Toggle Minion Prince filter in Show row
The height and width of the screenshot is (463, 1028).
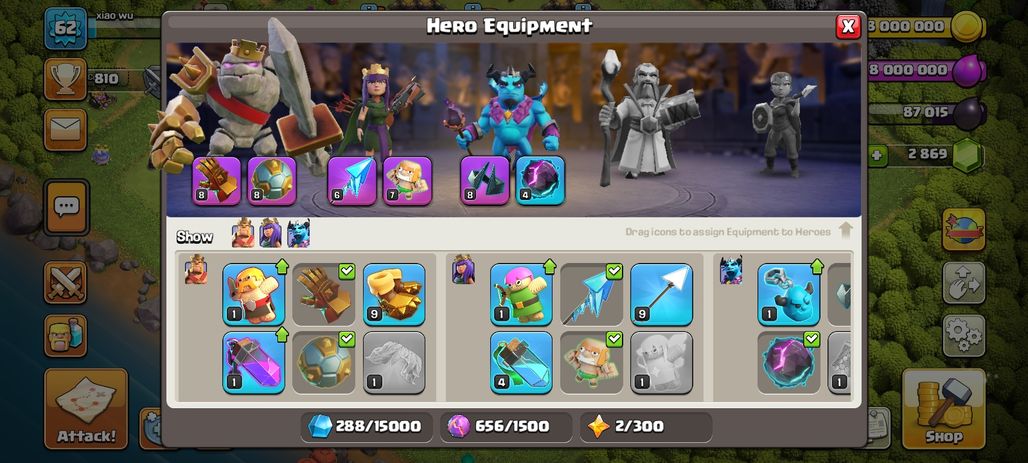pos(298,233)
